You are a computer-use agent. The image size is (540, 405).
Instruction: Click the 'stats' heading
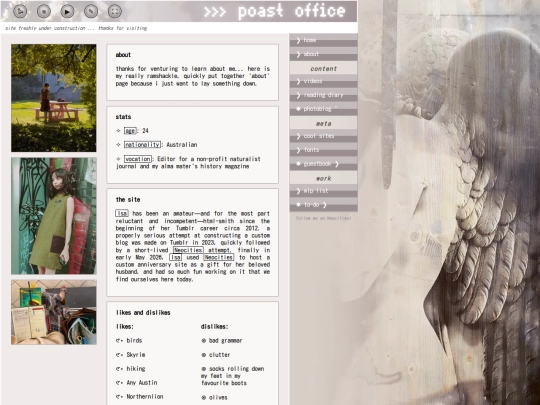tap(123, 117)
